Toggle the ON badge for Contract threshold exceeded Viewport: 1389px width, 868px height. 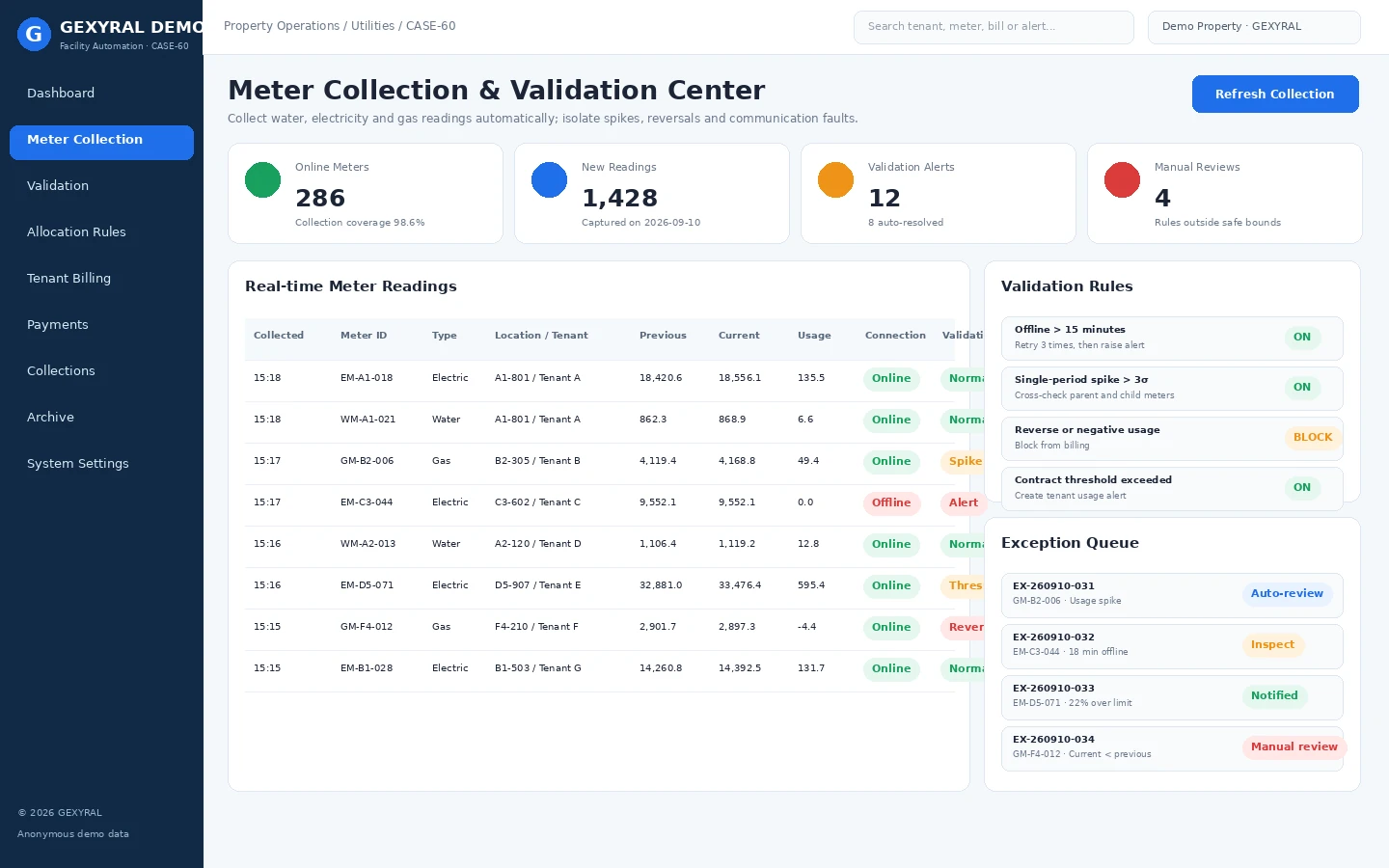coord(1302,488)
